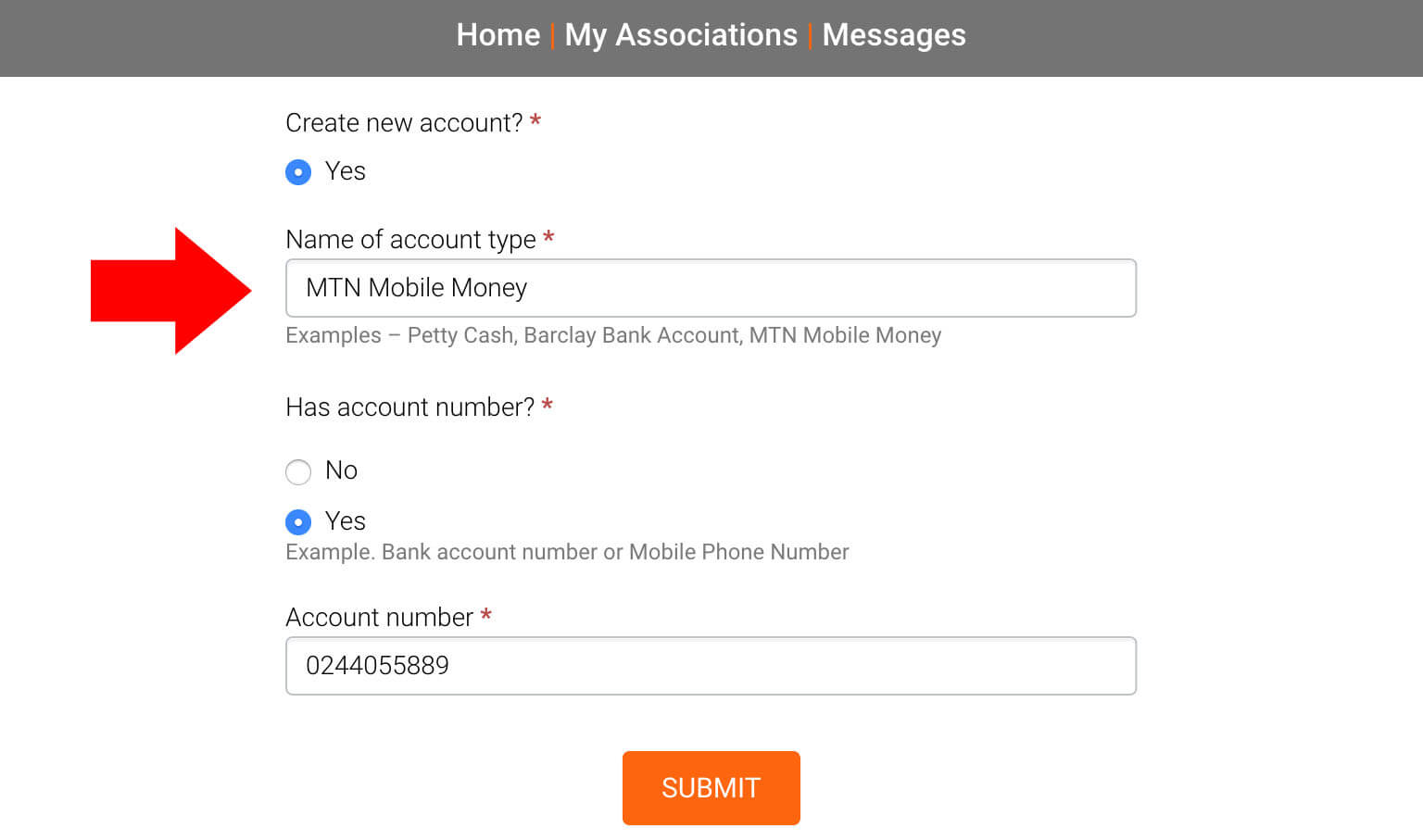Click the red arrow pointer graphic
Viewport: 1423px width, 840px height.
pyautogui.click(x=171, y=291)
